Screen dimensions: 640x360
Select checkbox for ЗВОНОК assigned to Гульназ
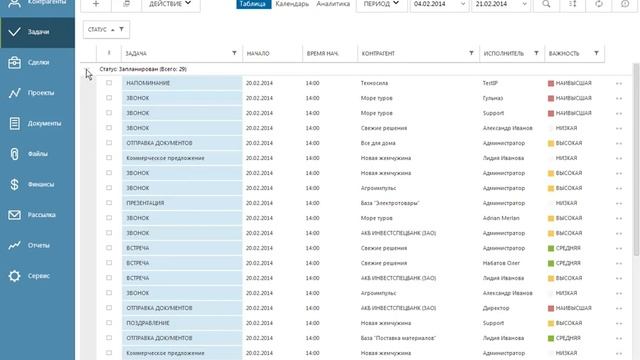tap(109, 98)
